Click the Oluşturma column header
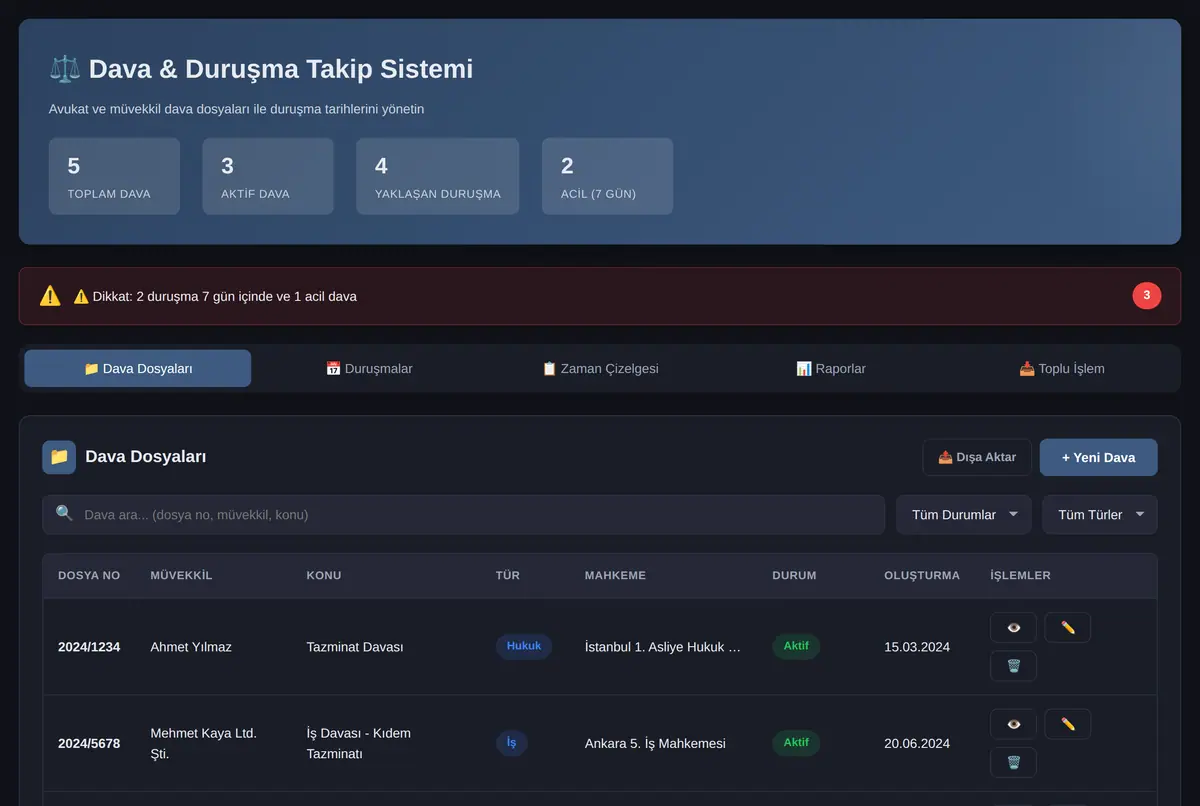This screenshot has height=806, width=1200. [922, 576]
